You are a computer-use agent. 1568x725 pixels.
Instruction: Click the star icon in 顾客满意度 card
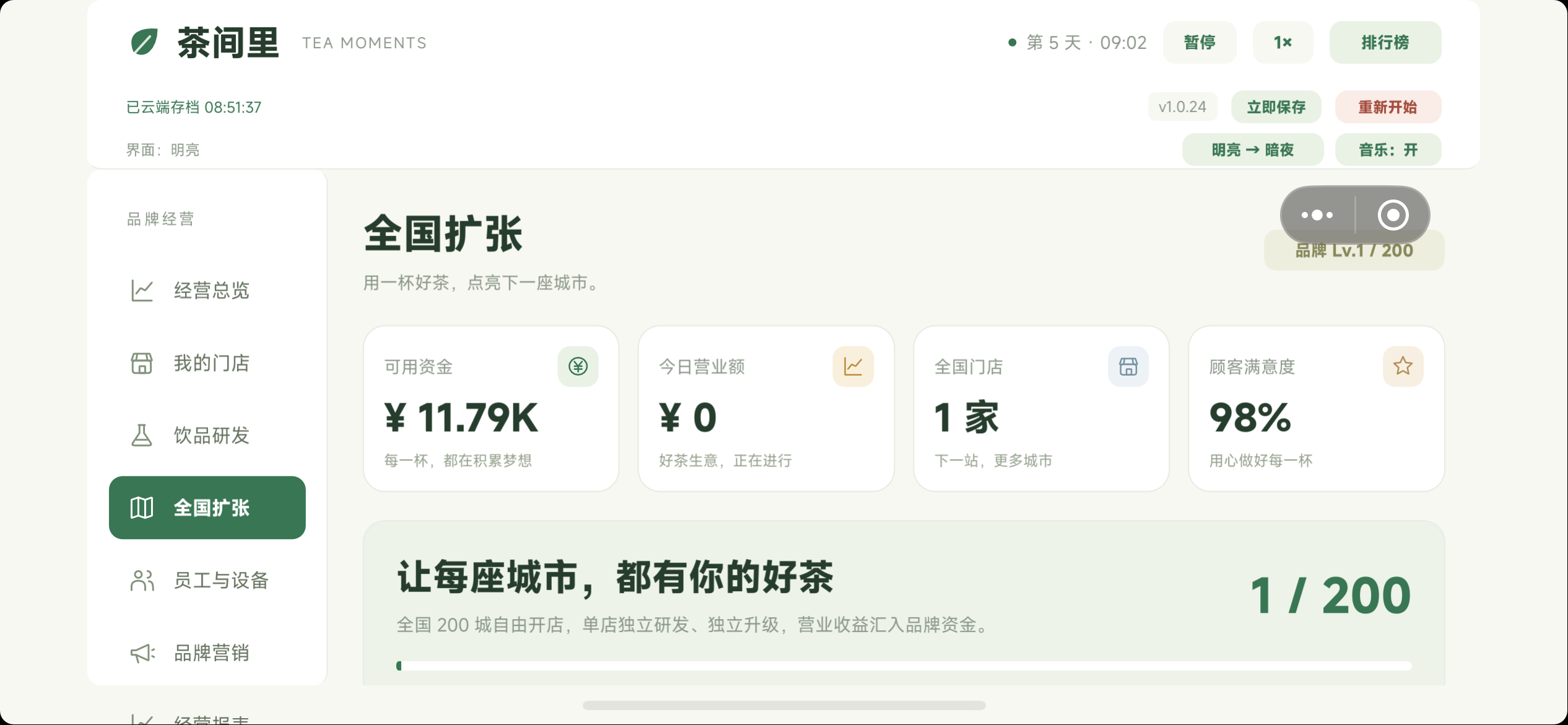point(1403,366)
